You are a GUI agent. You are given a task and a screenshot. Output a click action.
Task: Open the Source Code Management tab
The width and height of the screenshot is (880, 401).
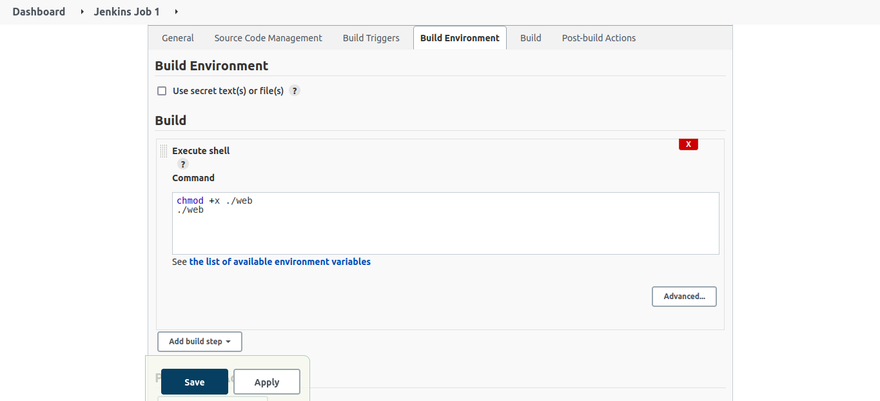coord(268,38)
